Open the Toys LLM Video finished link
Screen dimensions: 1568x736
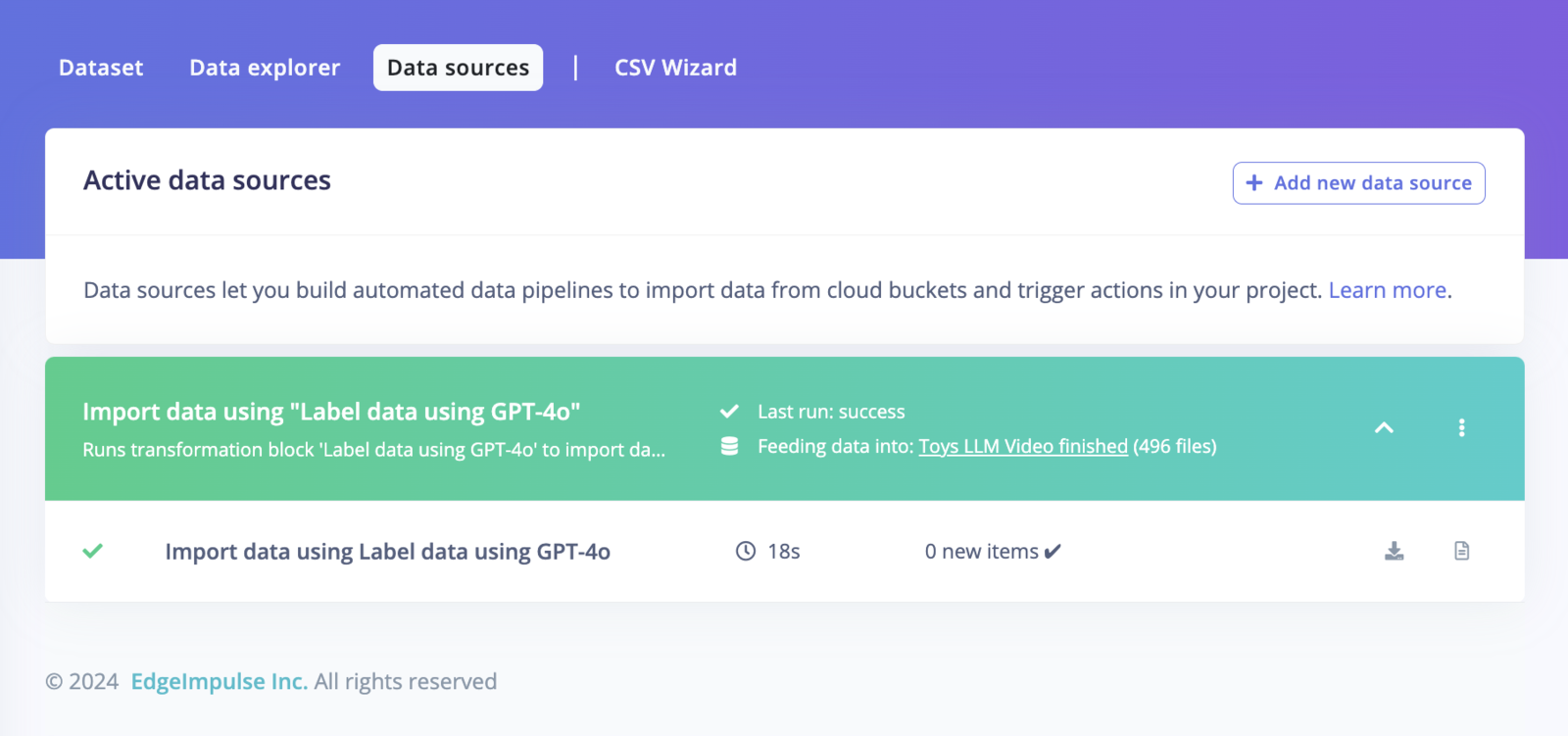(1022, 446)
